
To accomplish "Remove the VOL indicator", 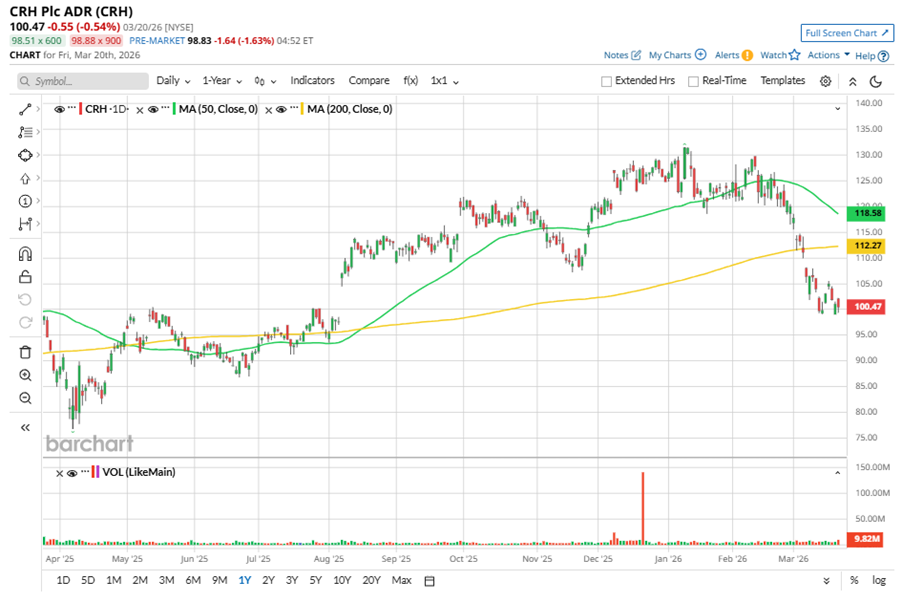I will point(59,473).
